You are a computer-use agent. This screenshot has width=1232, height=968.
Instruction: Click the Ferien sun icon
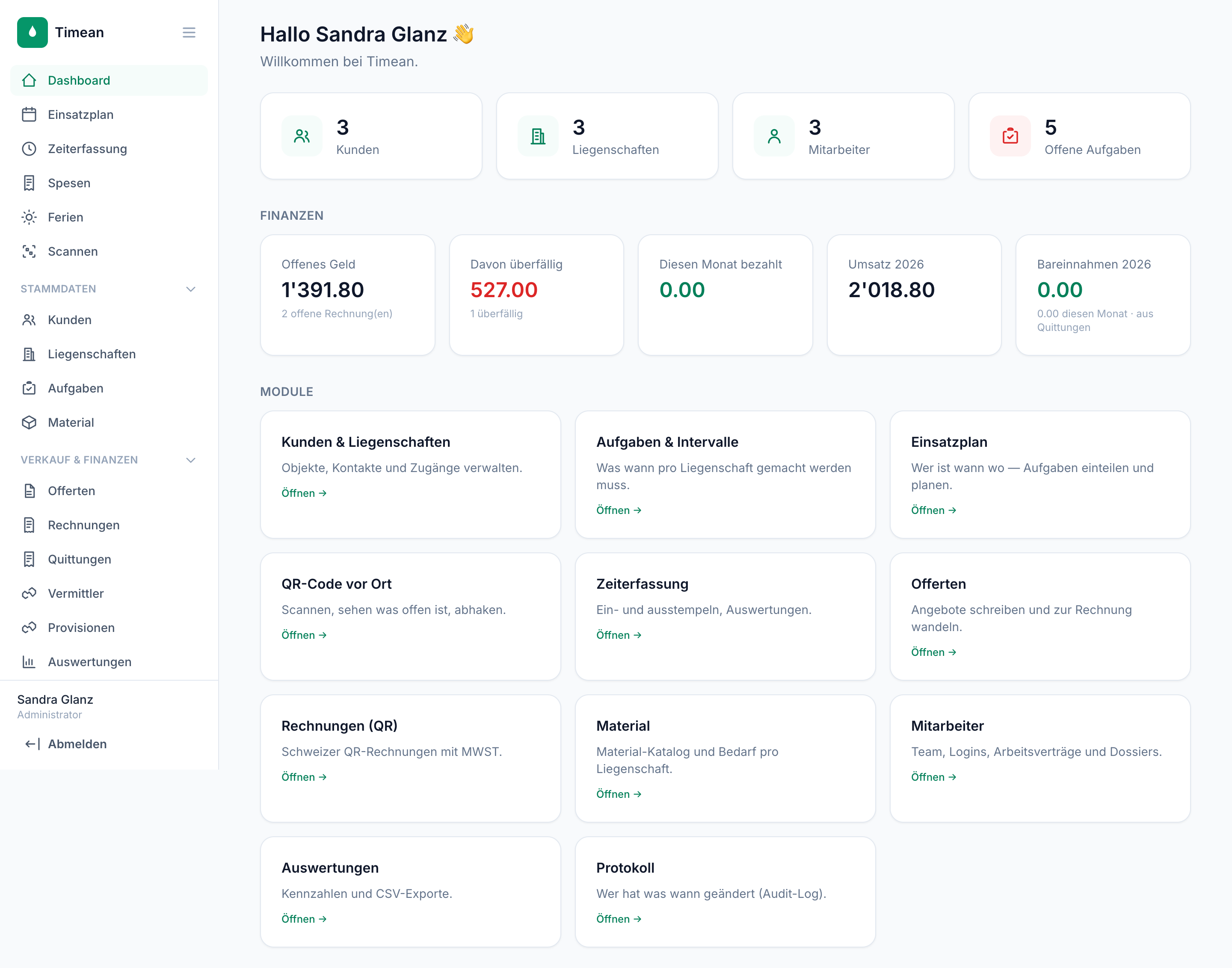pos(29,217)
